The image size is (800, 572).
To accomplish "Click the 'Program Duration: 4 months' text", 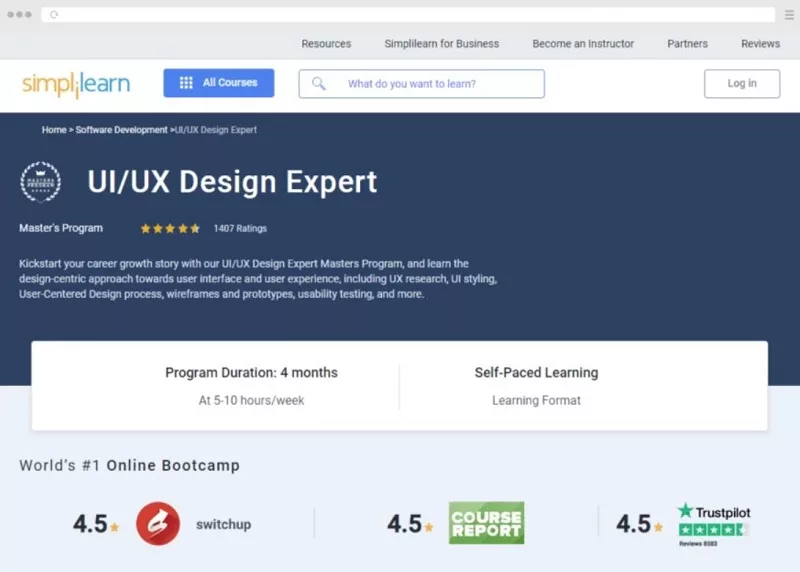I will 252,373.
